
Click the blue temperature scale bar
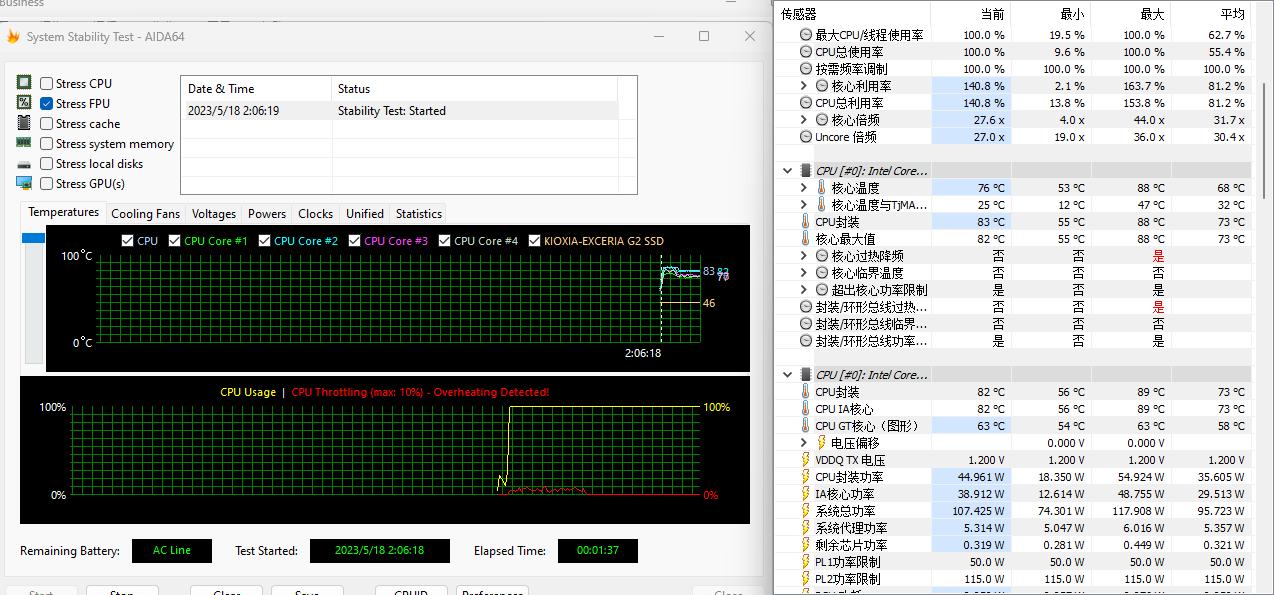[x=33, y=238]
